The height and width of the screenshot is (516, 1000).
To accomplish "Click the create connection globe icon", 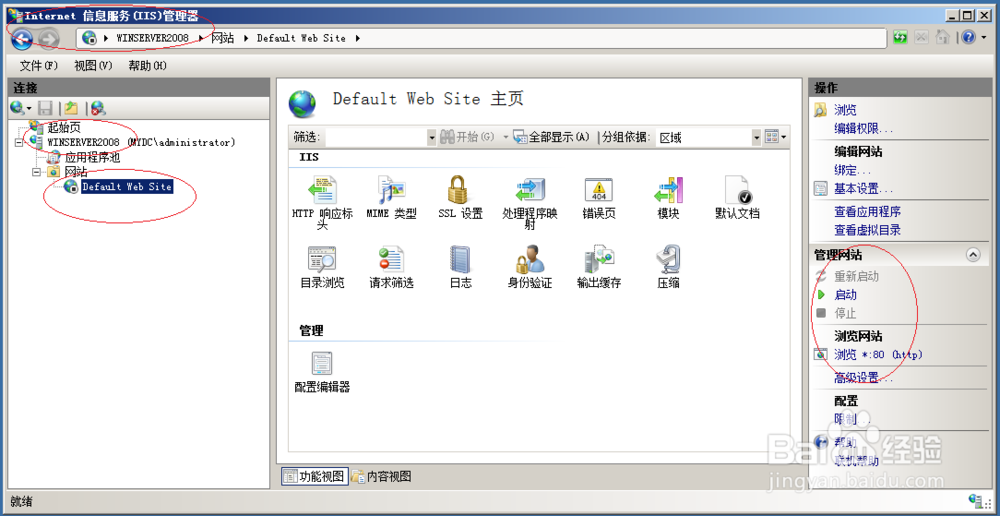I will [x=17, y=108].
